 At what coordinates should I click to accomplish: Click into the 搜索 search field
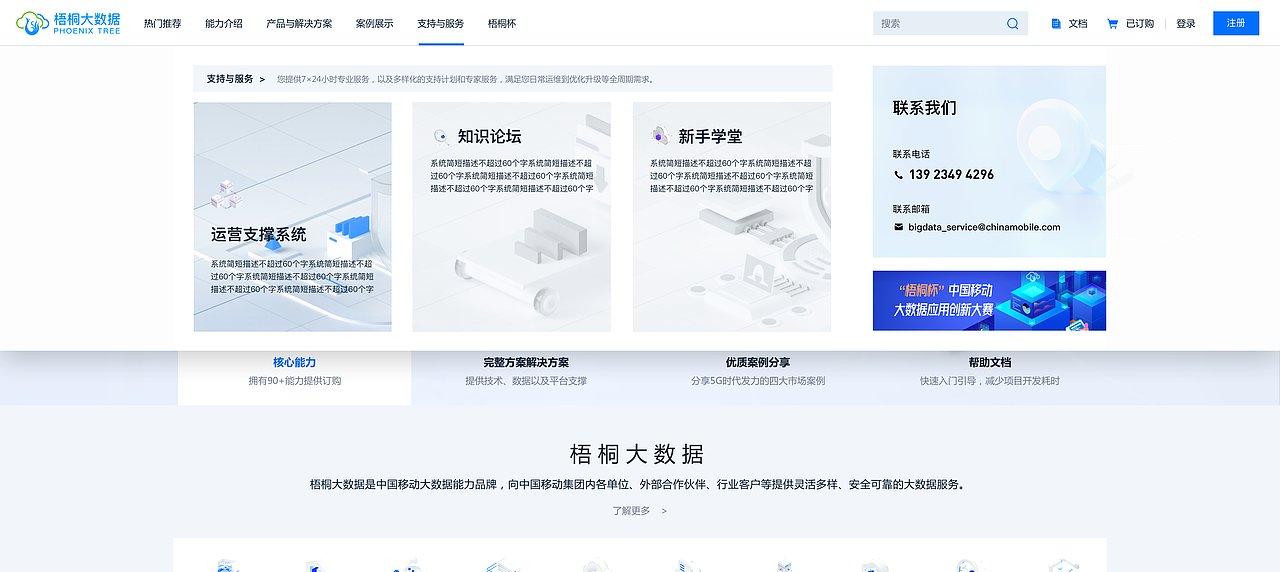click(x=950, y=24)
